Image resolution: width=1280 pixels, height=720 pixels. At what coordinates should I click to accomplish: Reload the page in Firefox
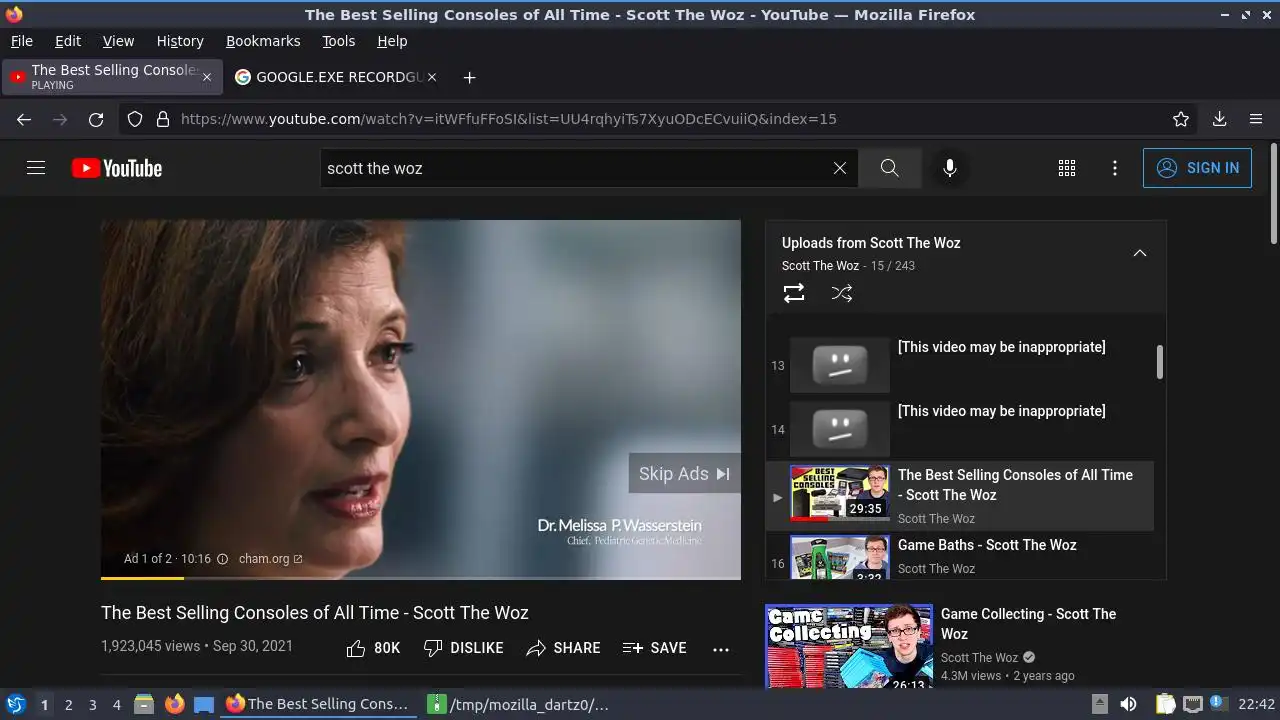tap(96, 119)
